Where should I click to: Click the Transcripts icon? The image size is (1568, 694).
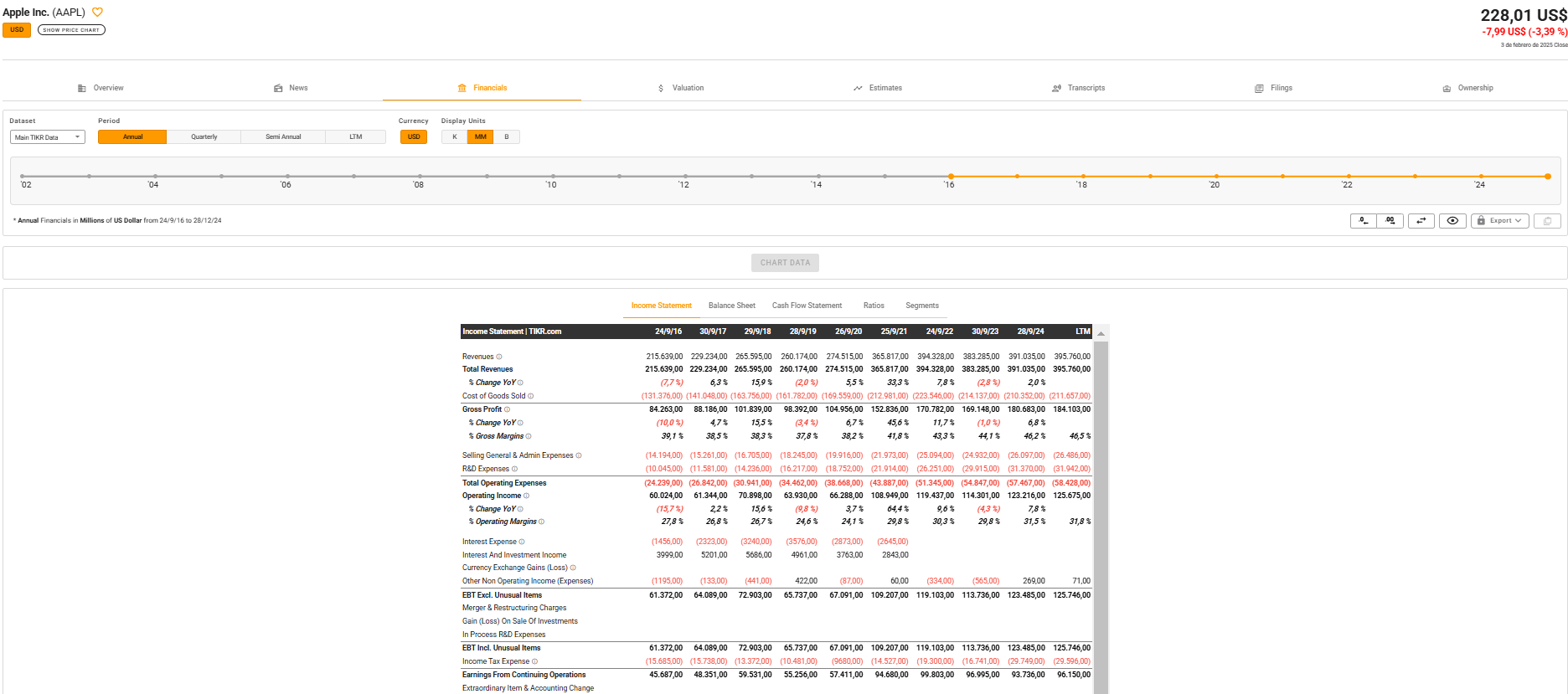click(1057, 88)
